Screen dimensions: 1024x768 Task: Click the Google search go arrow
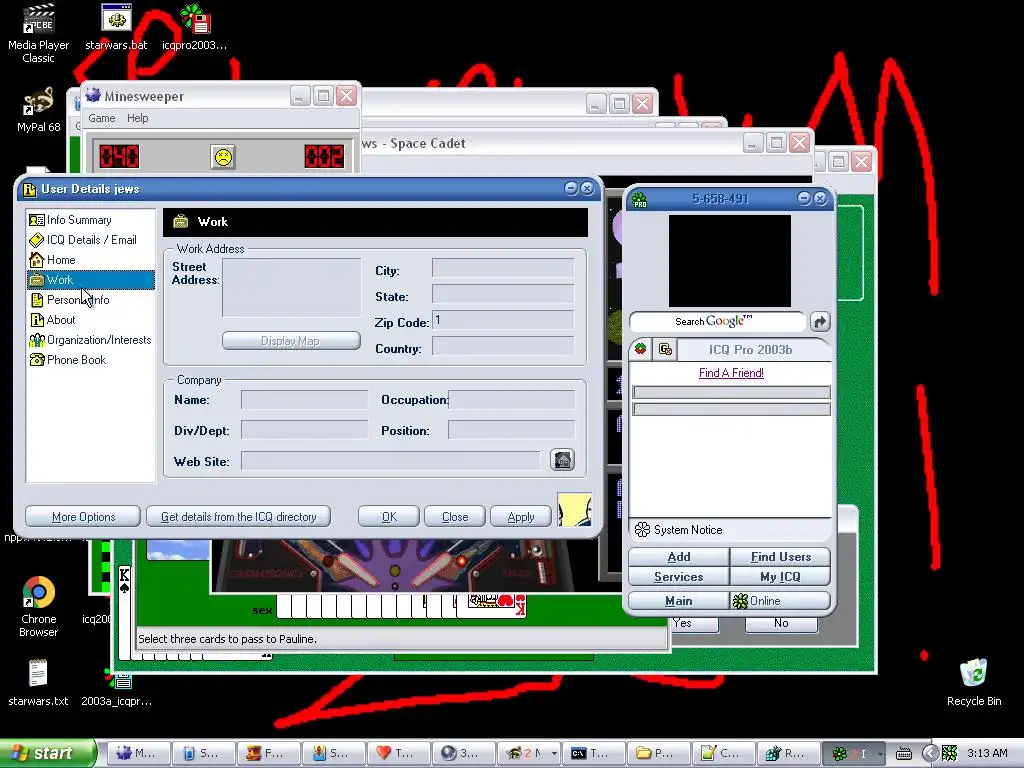(x=820, y=321)
